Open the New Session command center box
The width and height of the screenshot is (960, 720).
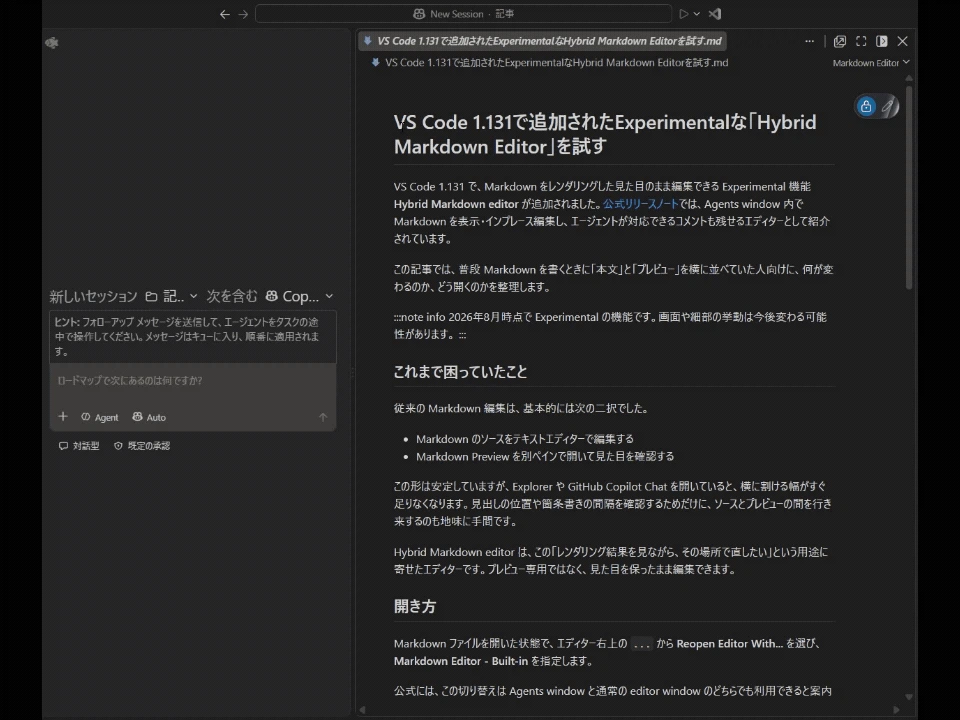tap(463, 13)
